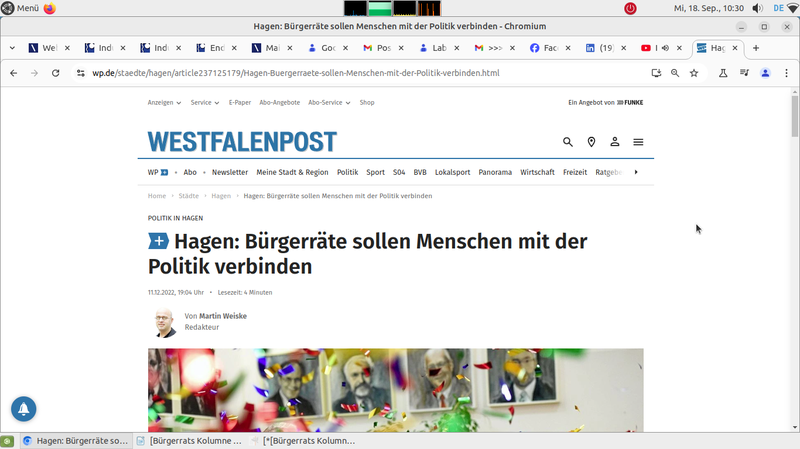Screen dimensions: 800x449
Task: Click the Hagen breadcrumb link
Action: click(221, 196)
